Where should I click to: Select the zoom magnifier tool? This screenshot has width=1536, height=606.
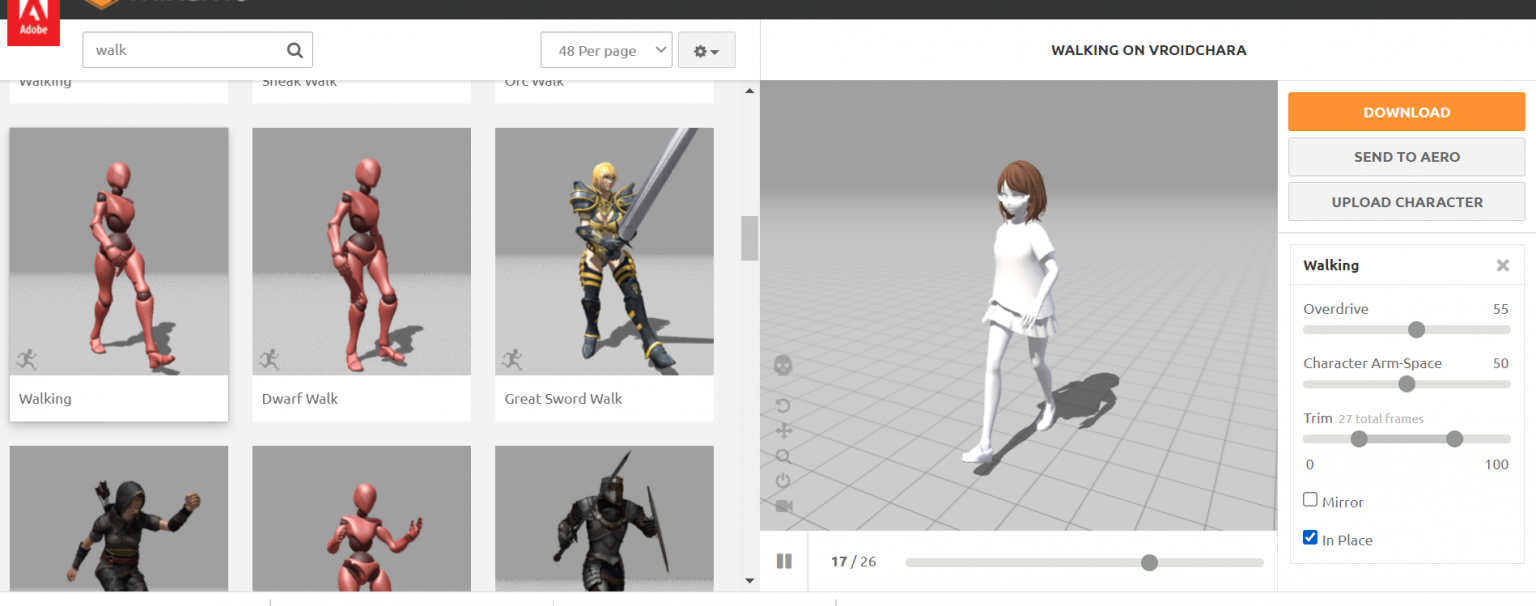783,456
